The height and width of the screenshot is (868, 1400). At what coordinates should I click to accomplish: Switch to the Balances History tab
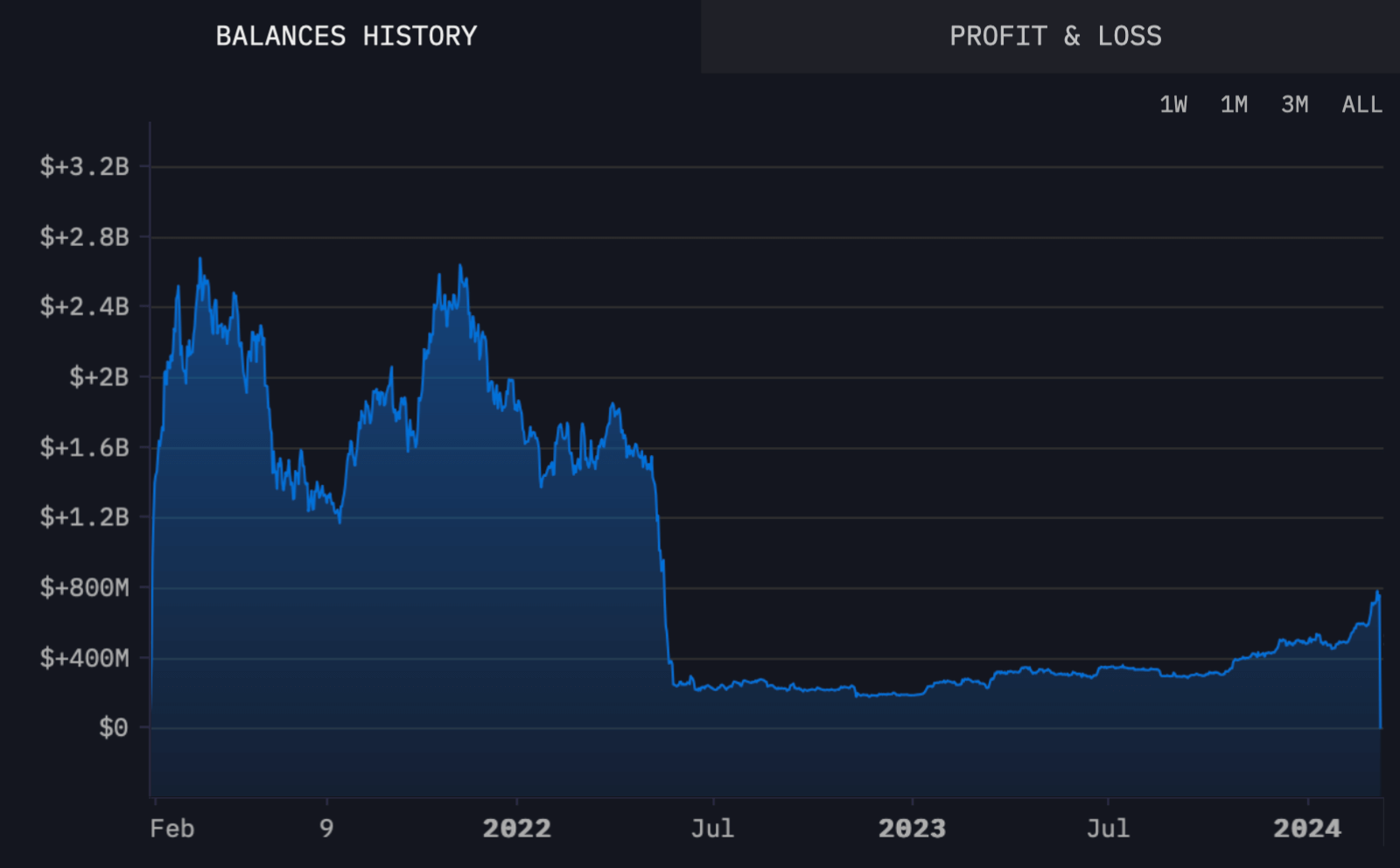click(346, 36)
